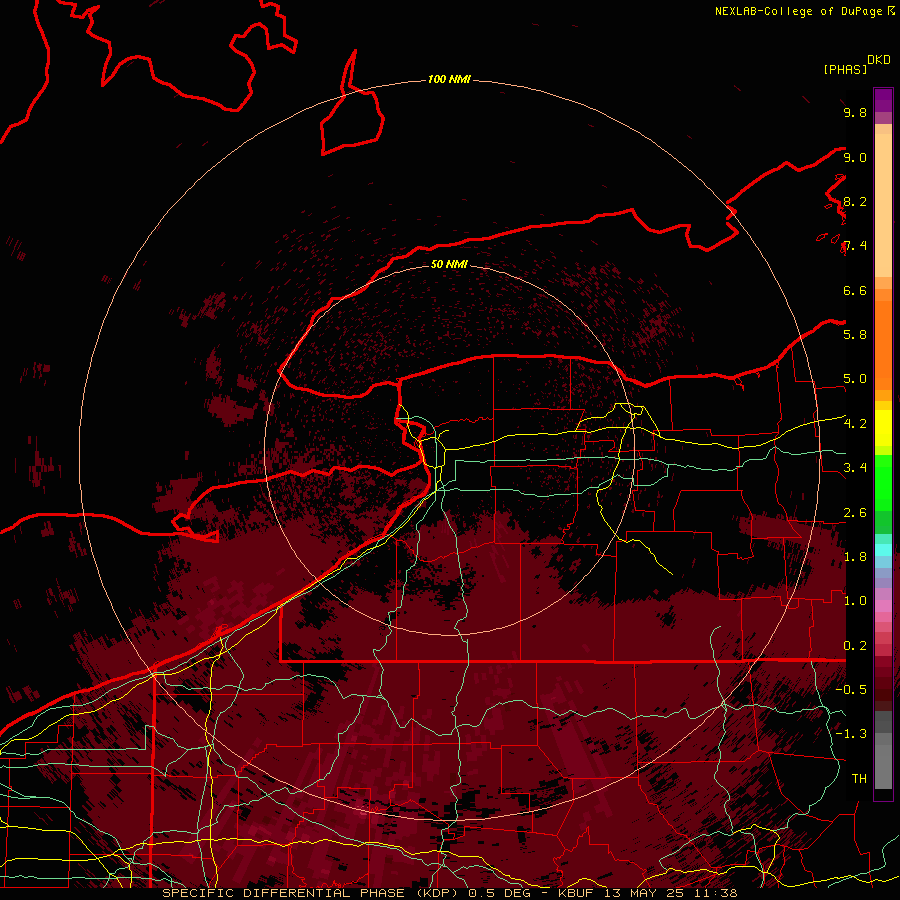Click the 5.8 value on color scale

pos(855,335)
